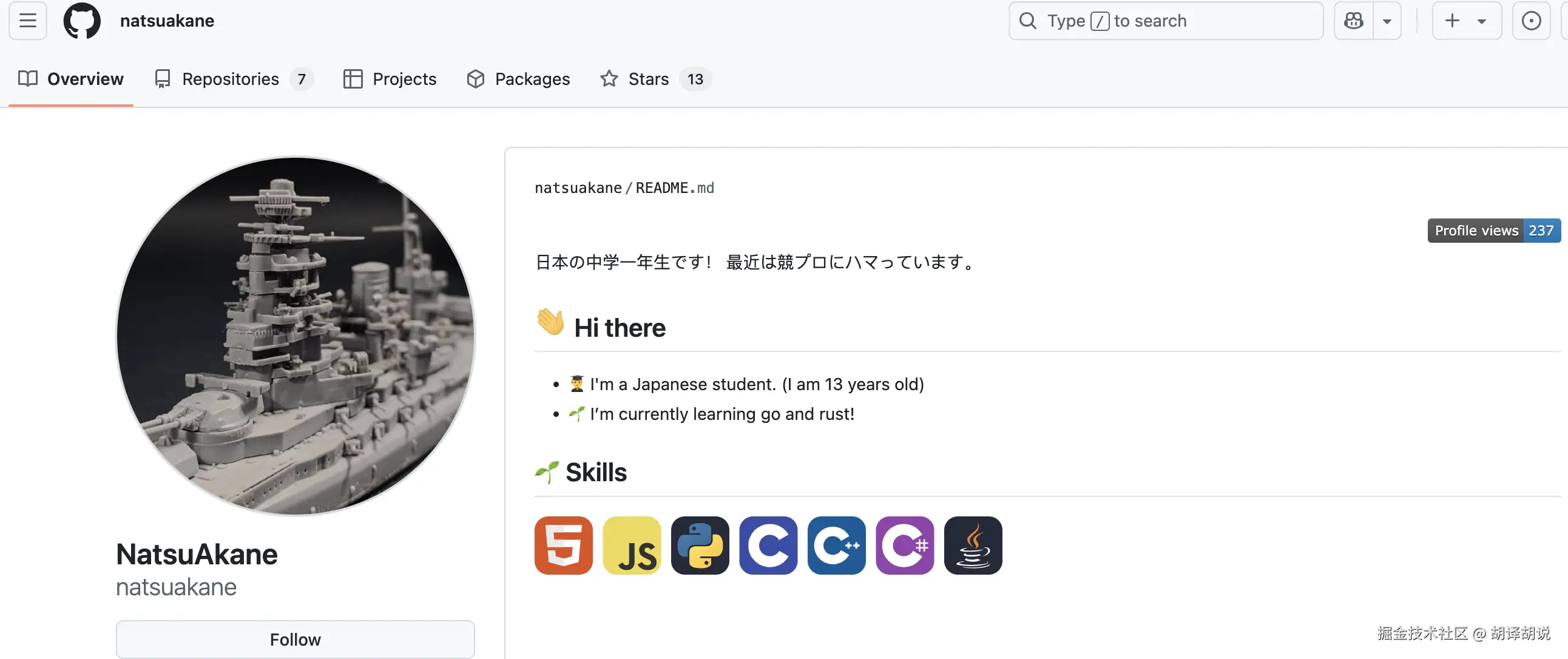Click the C++ skill icon
This screenshot has width=1568, height=659.
coord(836,545)
